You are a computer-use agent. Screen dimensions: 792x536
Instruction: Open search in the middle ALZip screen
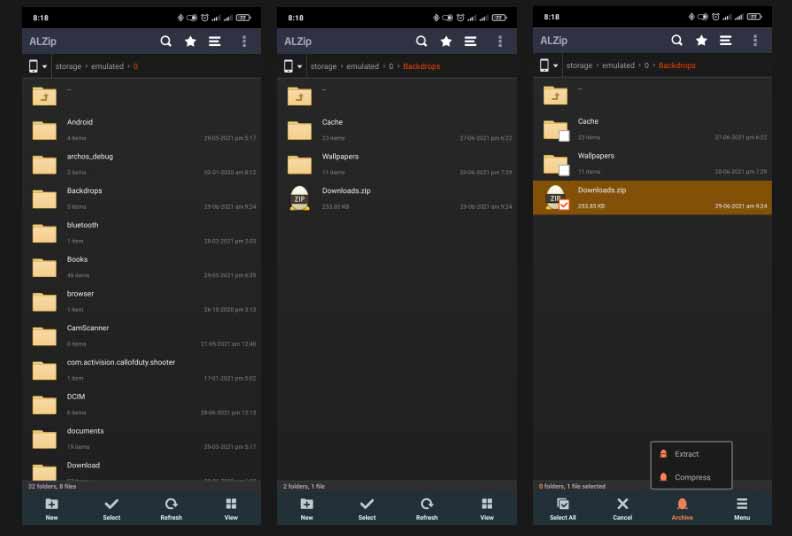(x=421, y=41)
